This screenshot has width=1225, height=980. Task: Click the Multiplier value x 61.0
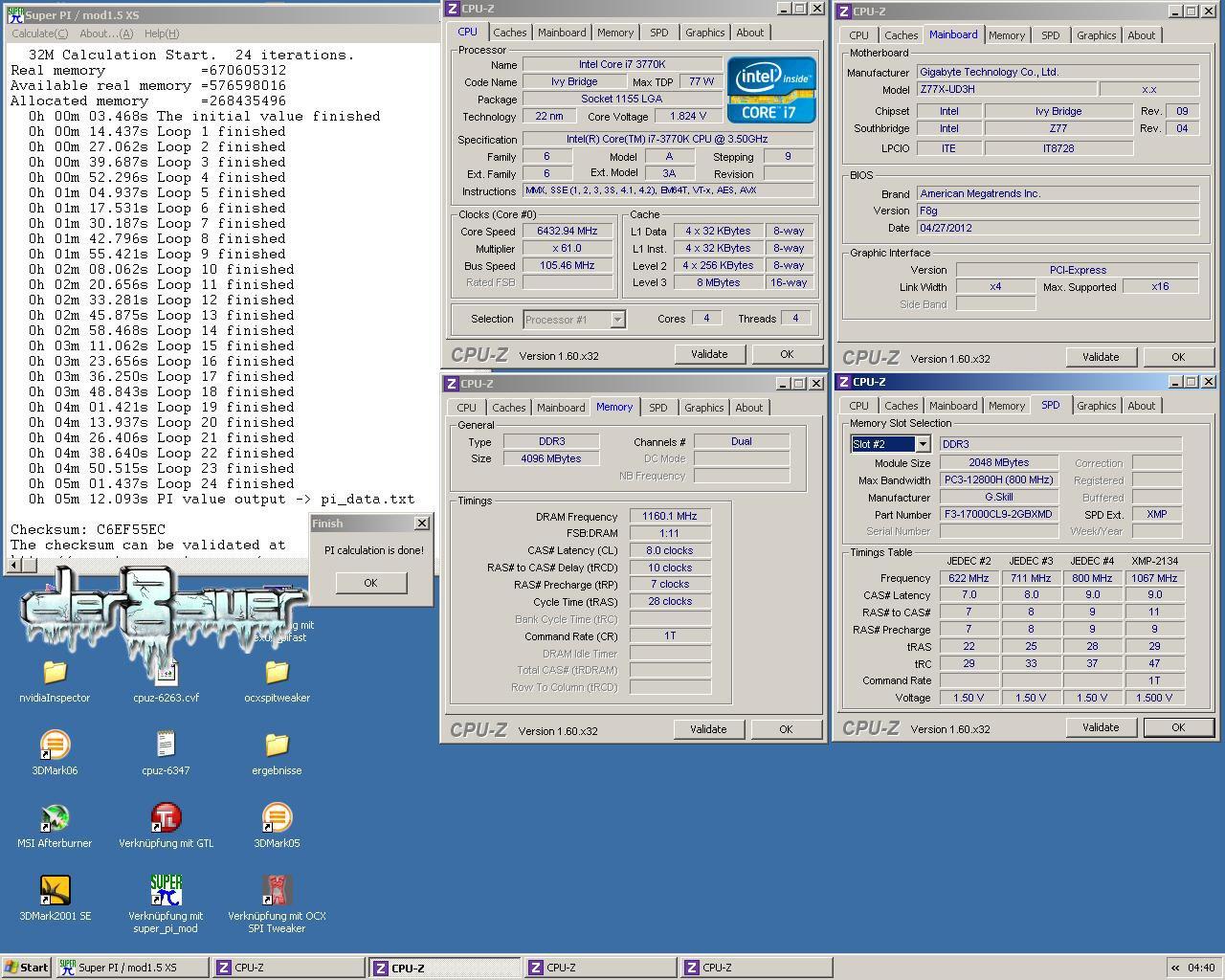568,248
